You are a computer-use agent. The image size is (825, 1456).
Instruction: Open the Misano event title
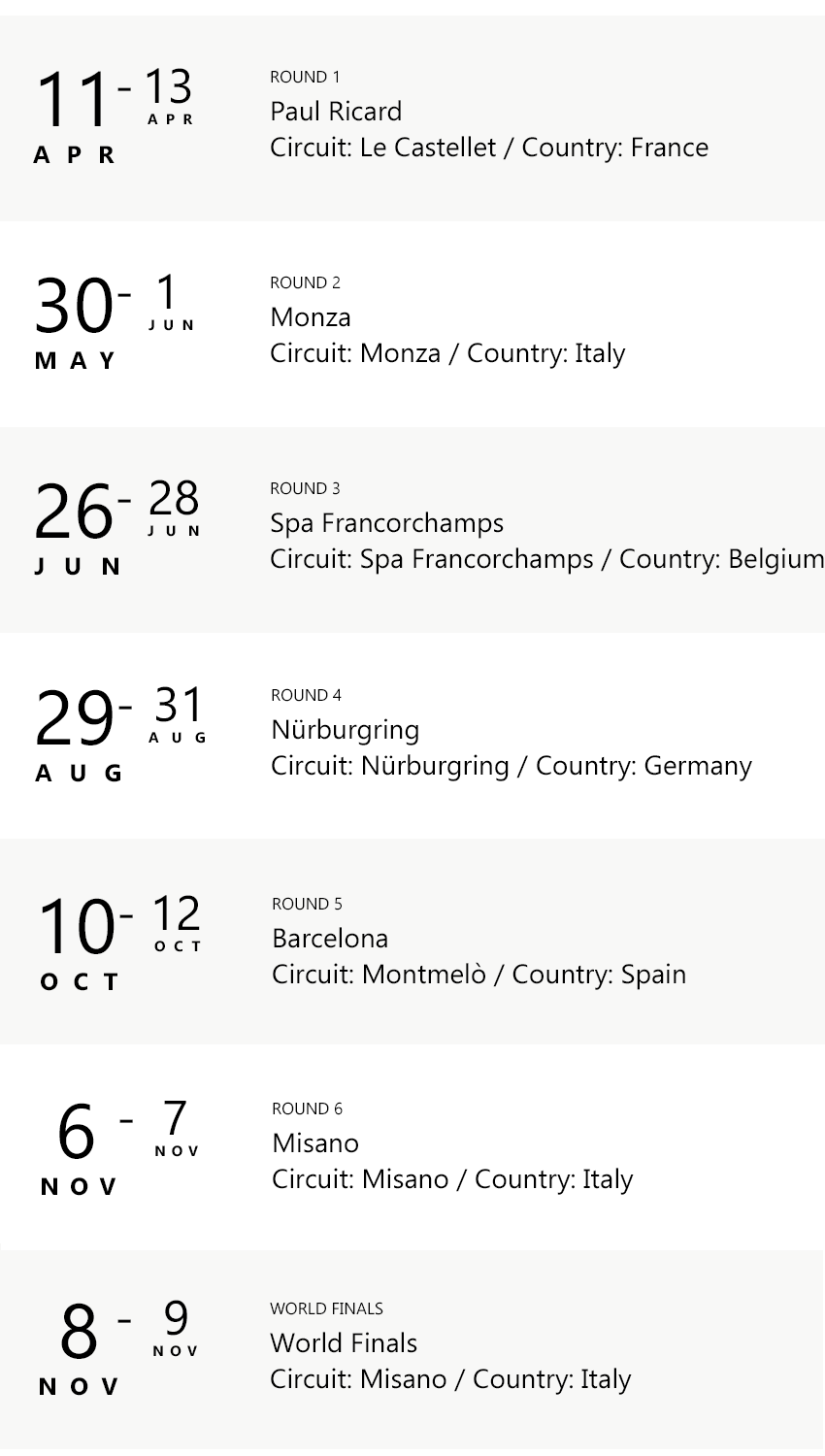coord(315,1143)
